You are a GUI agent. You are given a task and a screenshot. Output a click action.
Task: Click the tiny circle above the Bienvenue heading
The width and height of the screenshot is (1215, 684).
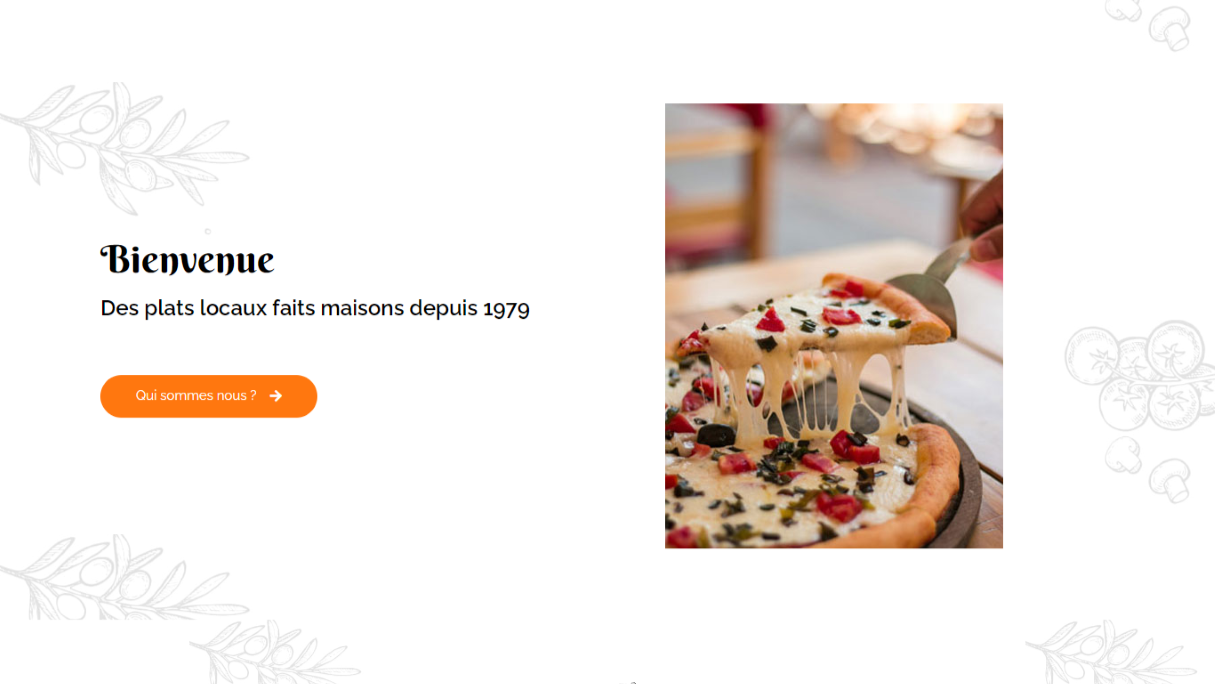point(207,231)
